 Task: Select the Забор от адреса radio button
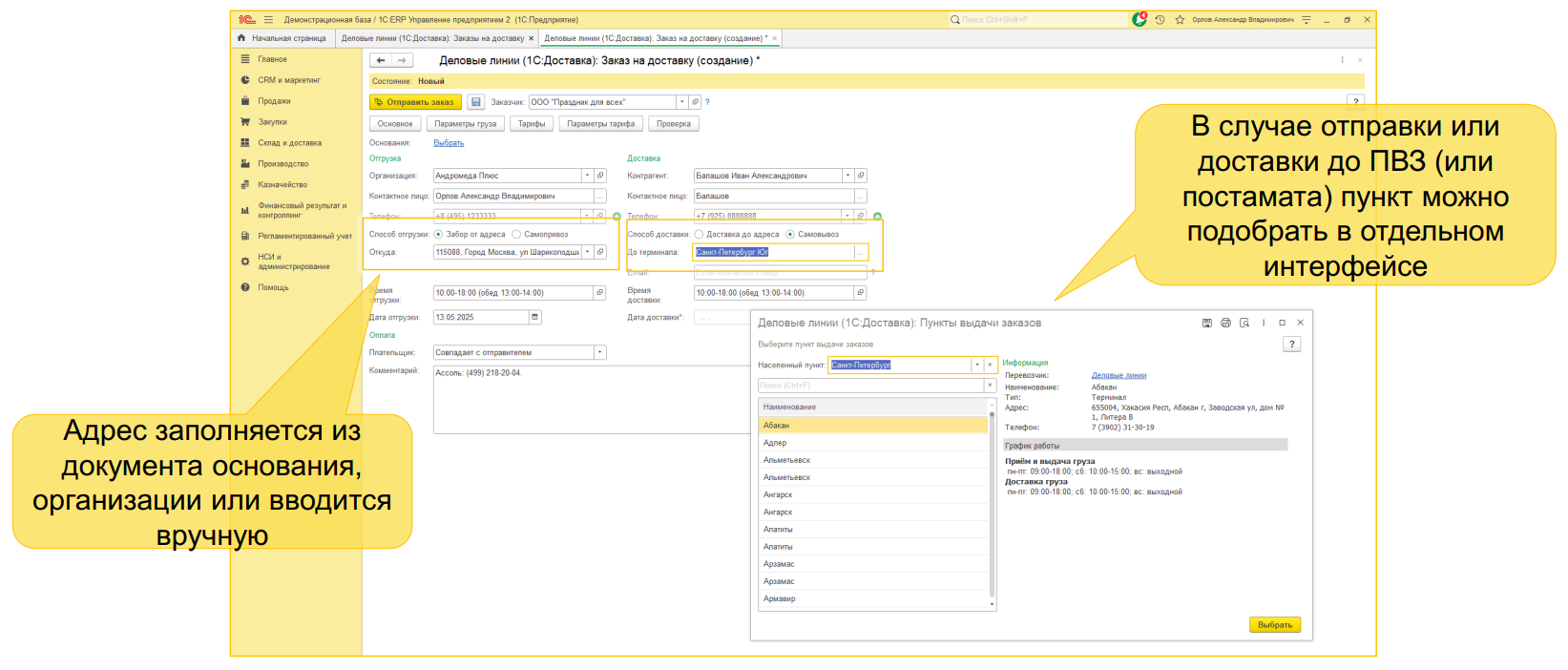(x=439, y=234)
